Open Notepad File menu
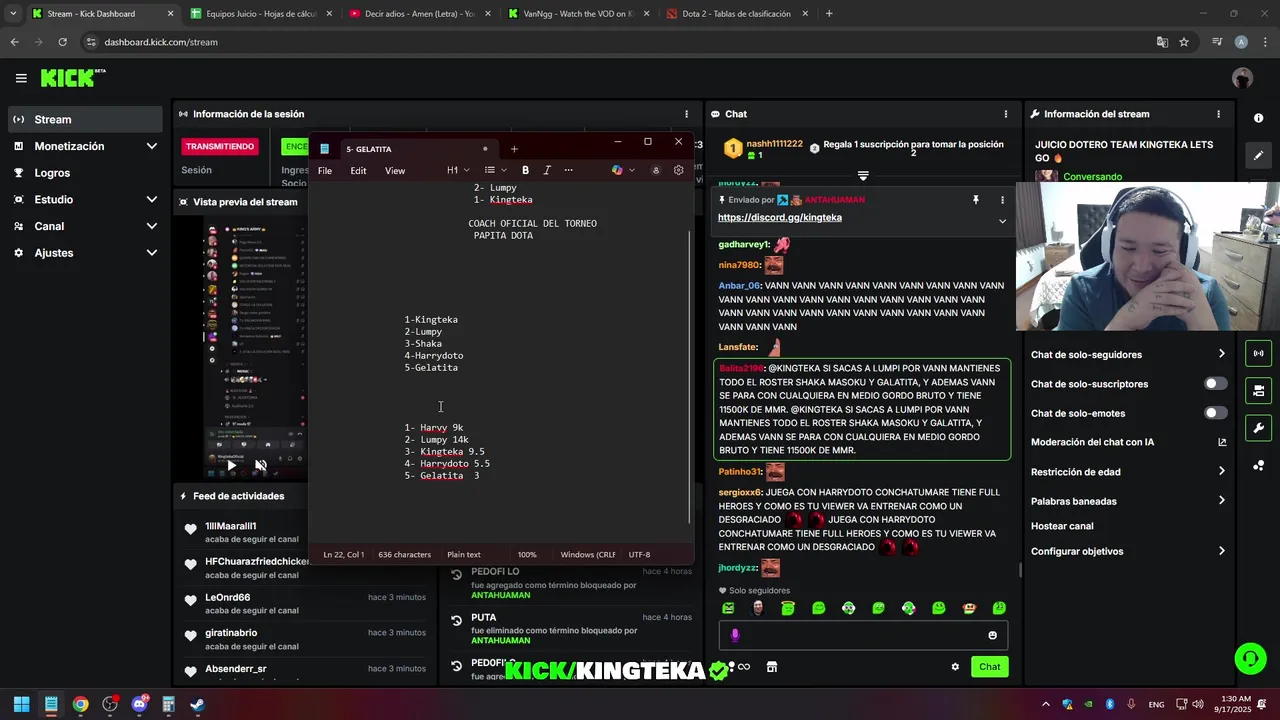1280x720 pixels. tap(325, 171)
